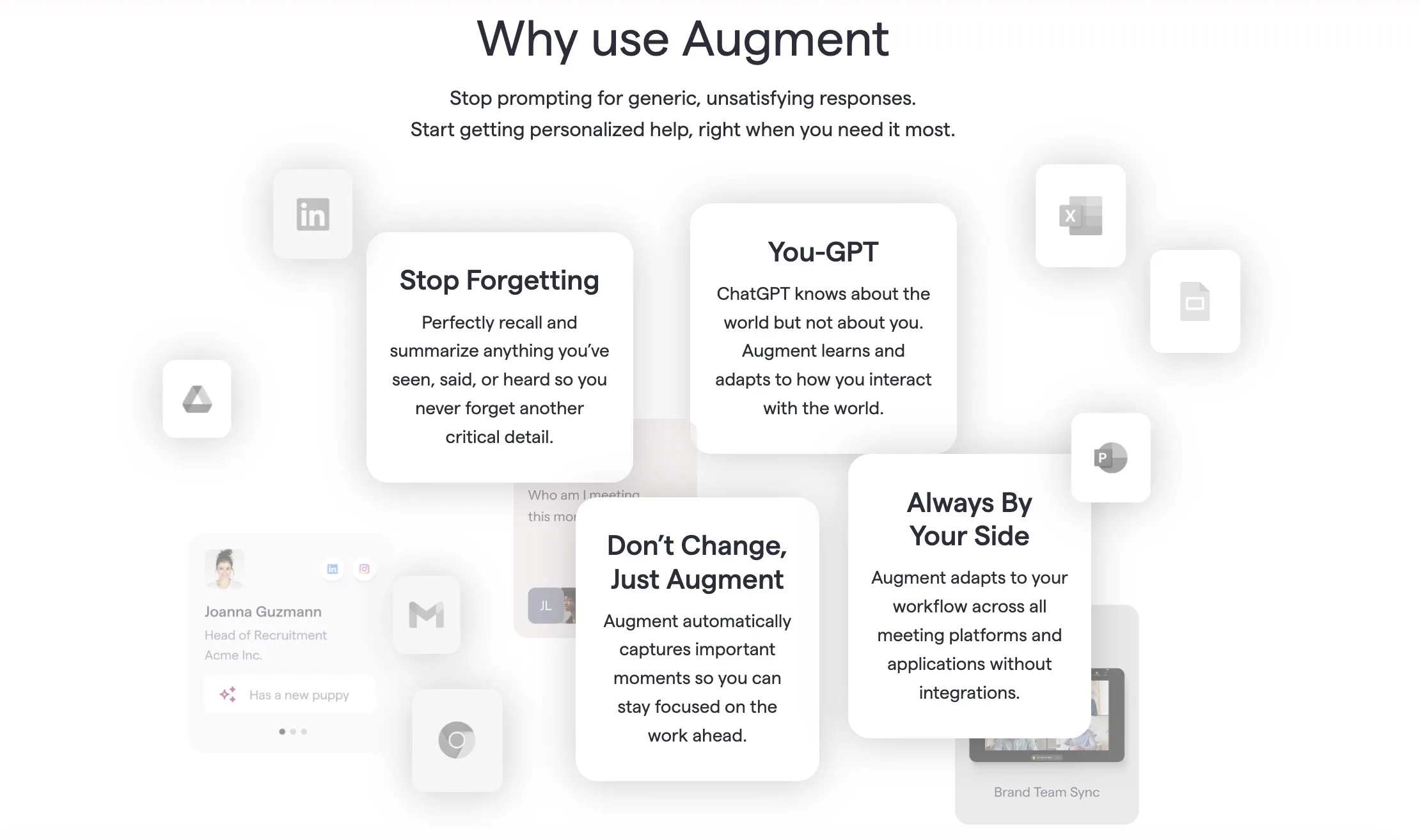Open the Google Drive icon
Screen dimensions: 1420x840
[197, 398]
